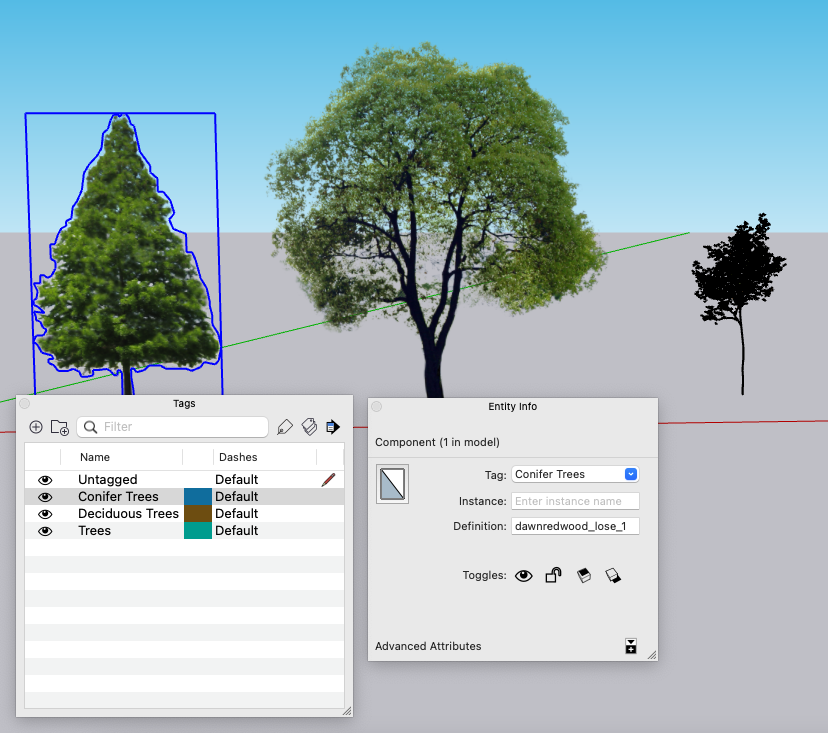Click the Name column header

pos(95,457)
